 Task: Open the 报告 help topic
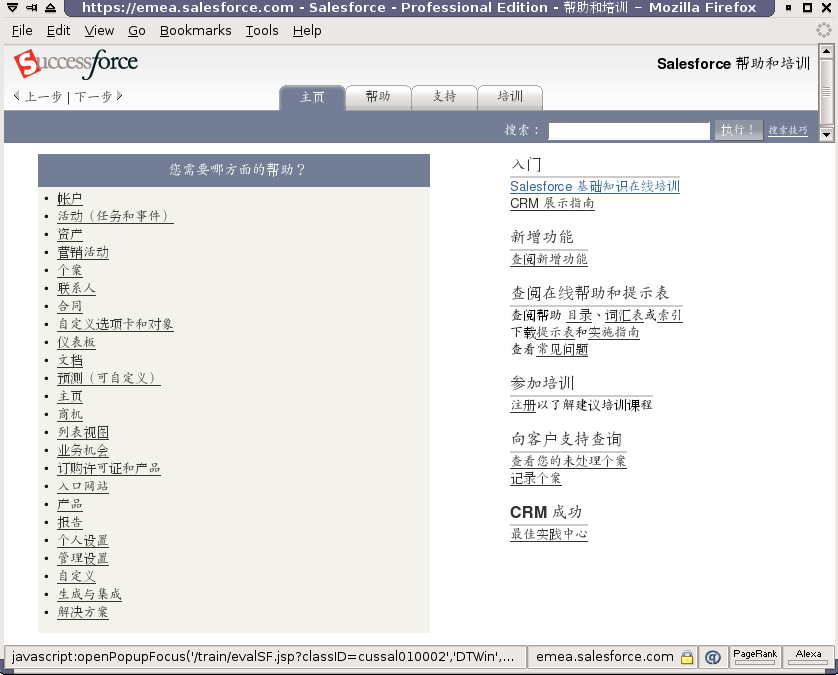[70, 522]
